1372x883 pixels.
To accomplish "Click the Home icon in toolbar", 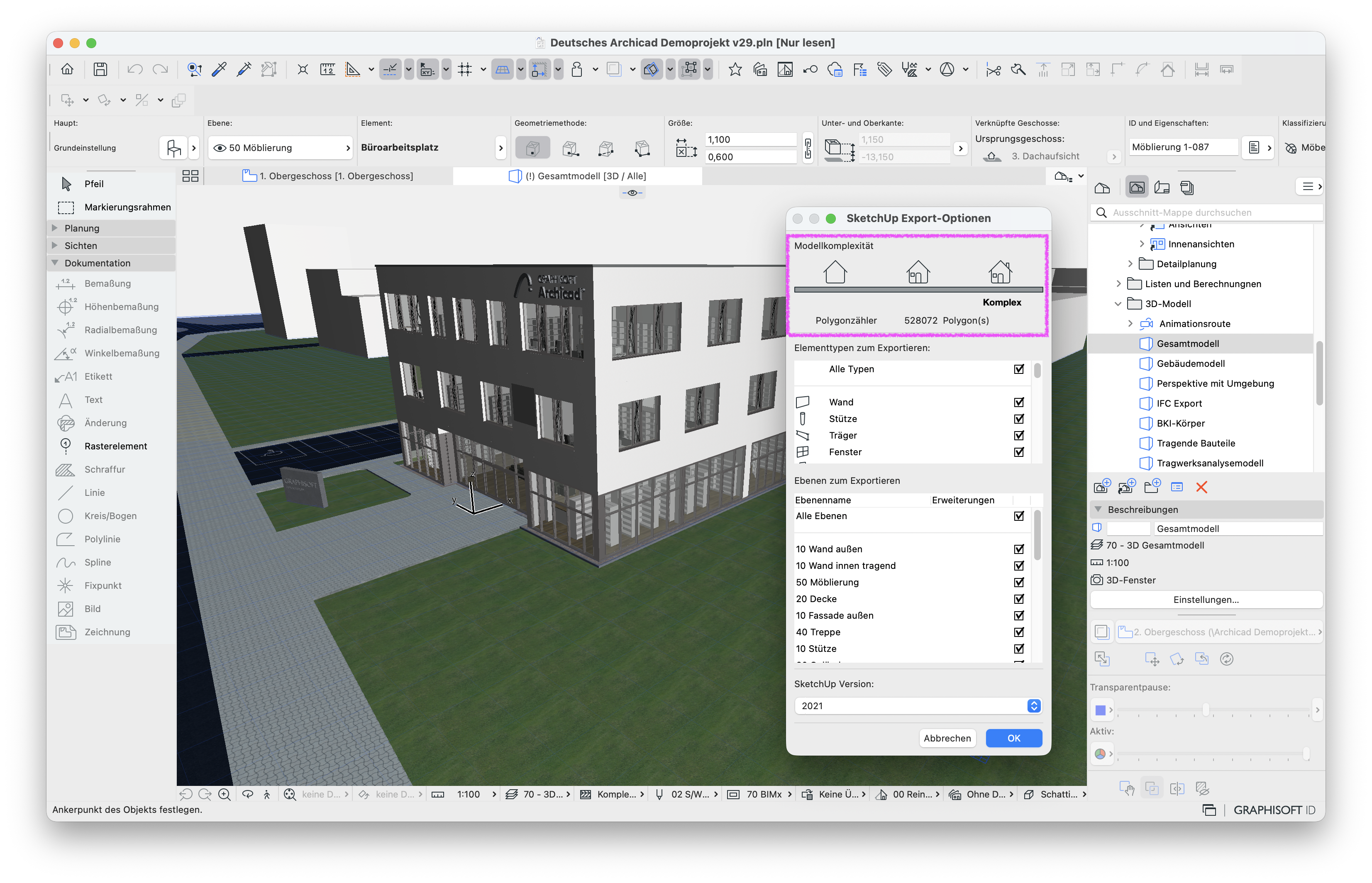I will tap(67, 69).
